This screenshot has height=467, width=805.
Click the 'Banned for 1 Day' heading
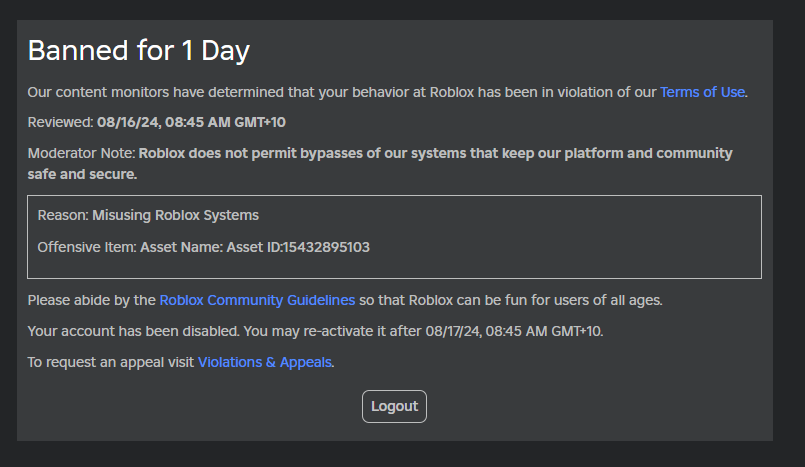(x=139, y=51)
